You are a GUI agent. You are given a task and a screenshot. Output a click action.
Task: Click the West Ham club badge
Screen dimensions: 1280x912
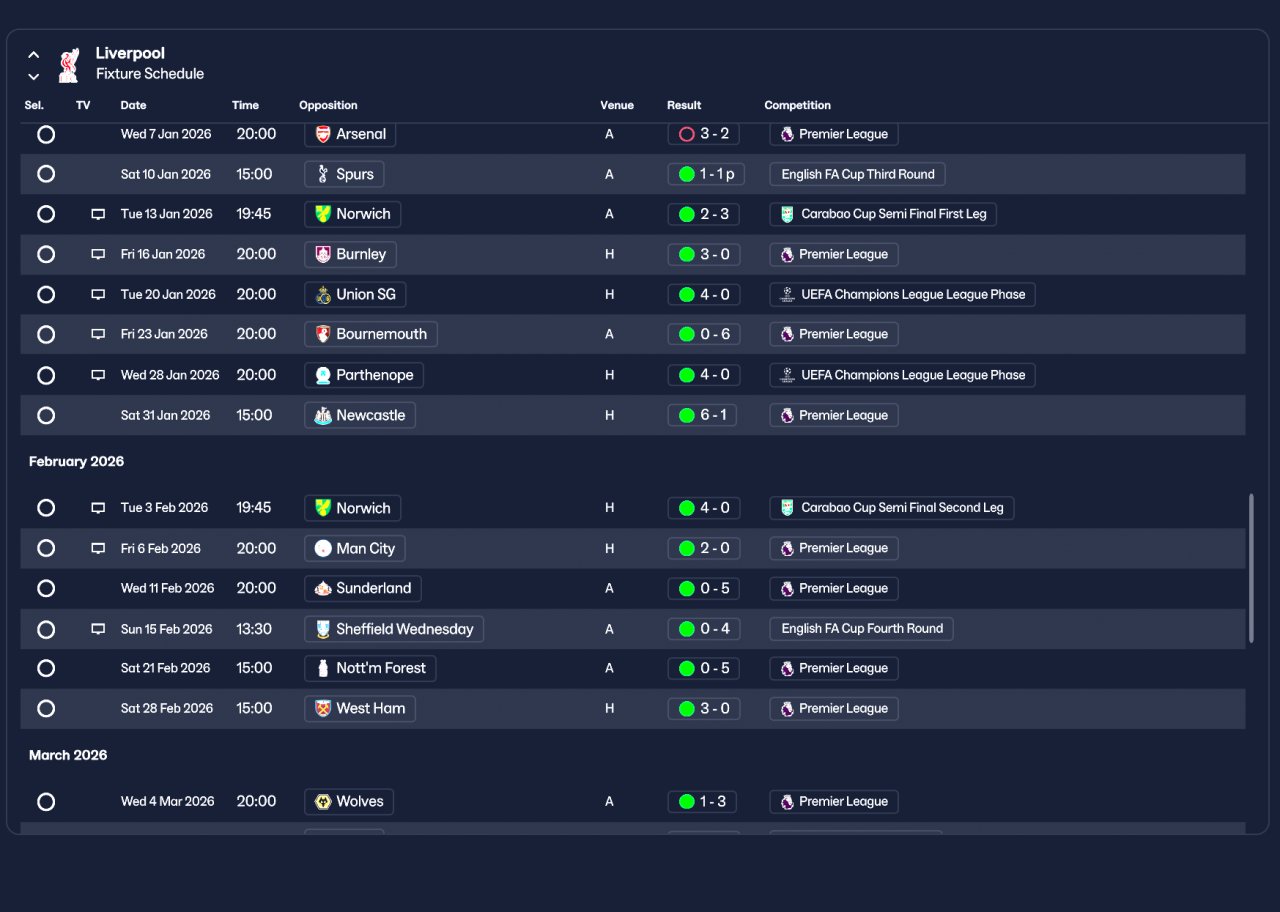point(323,708)
